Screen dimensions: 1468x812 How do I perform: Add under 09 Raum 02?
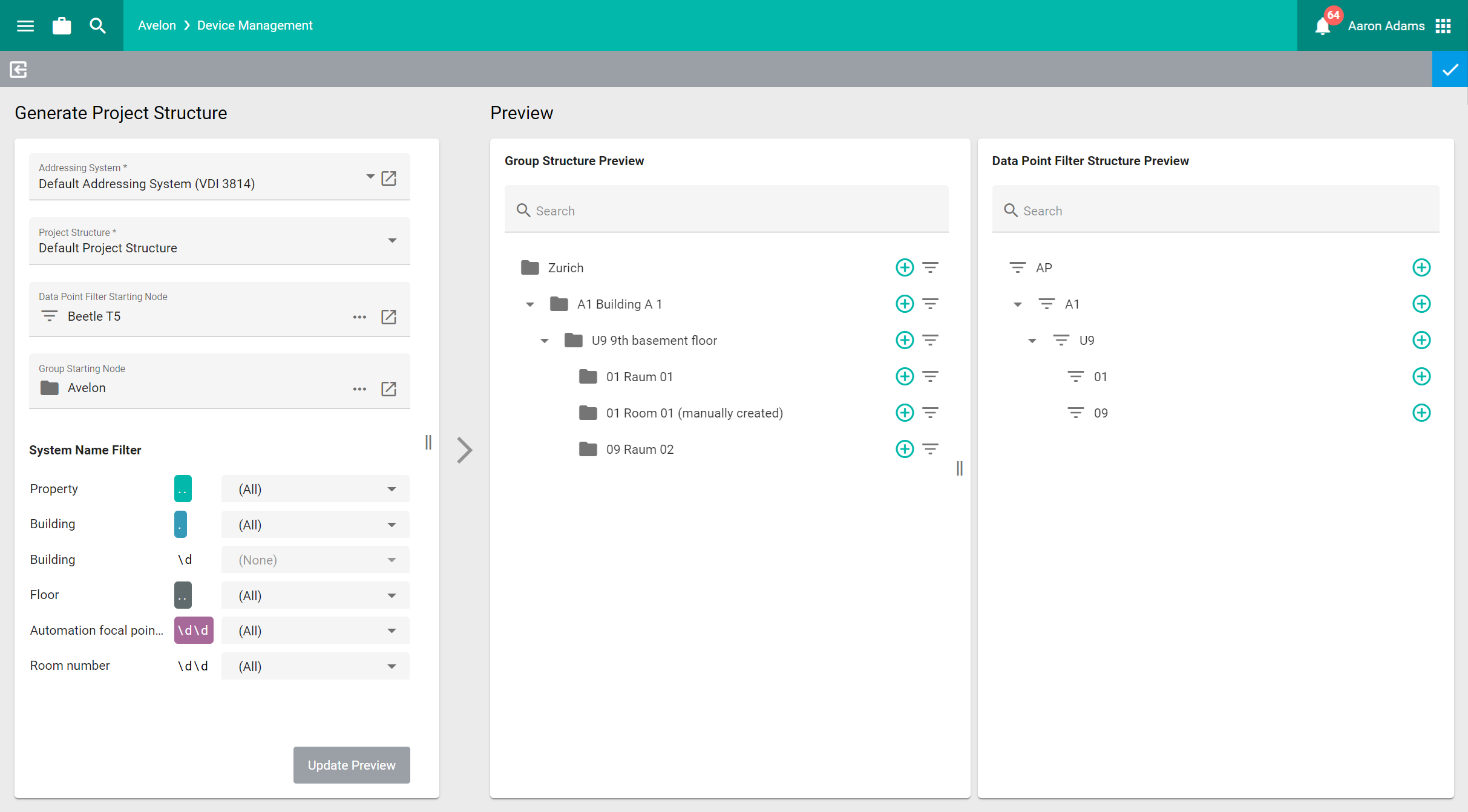click(x=905, y=449)
